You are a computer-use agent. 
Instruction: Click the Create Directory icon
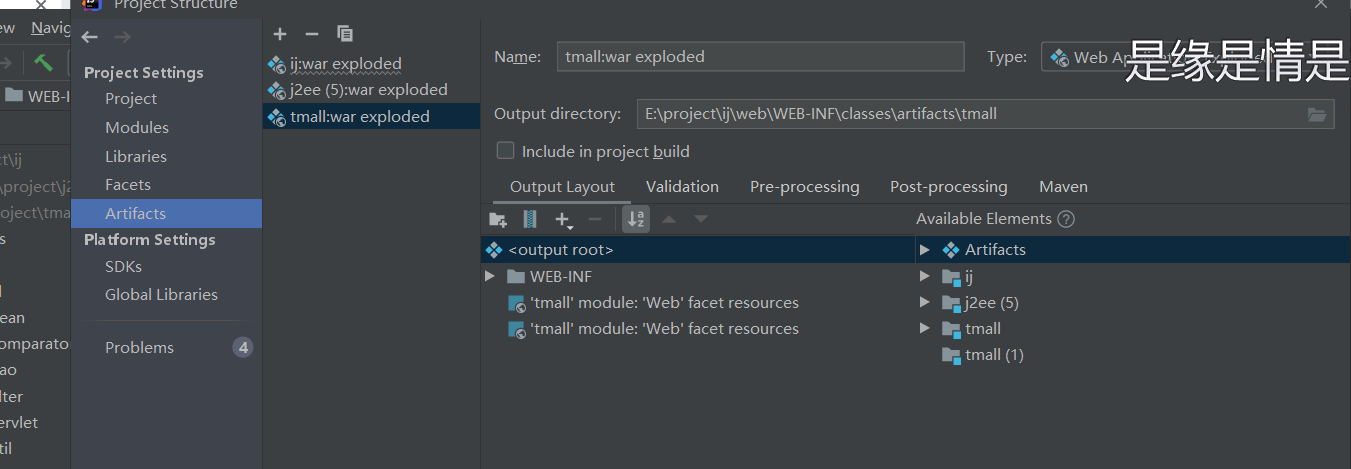coord(498,219)
